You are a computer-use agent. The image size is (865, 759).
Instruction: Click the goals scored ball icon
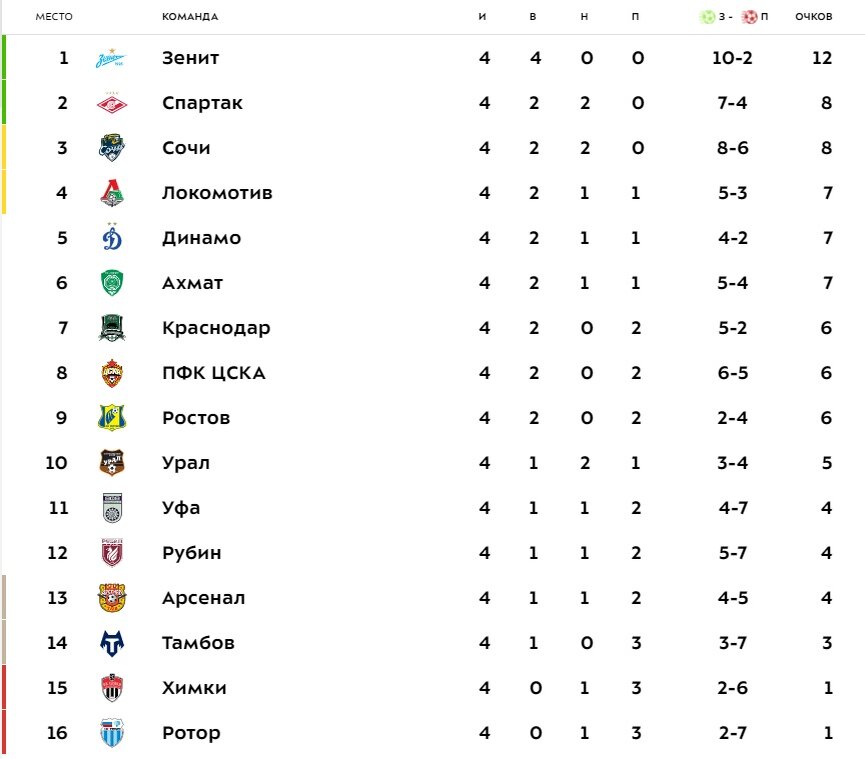(707, 17)
